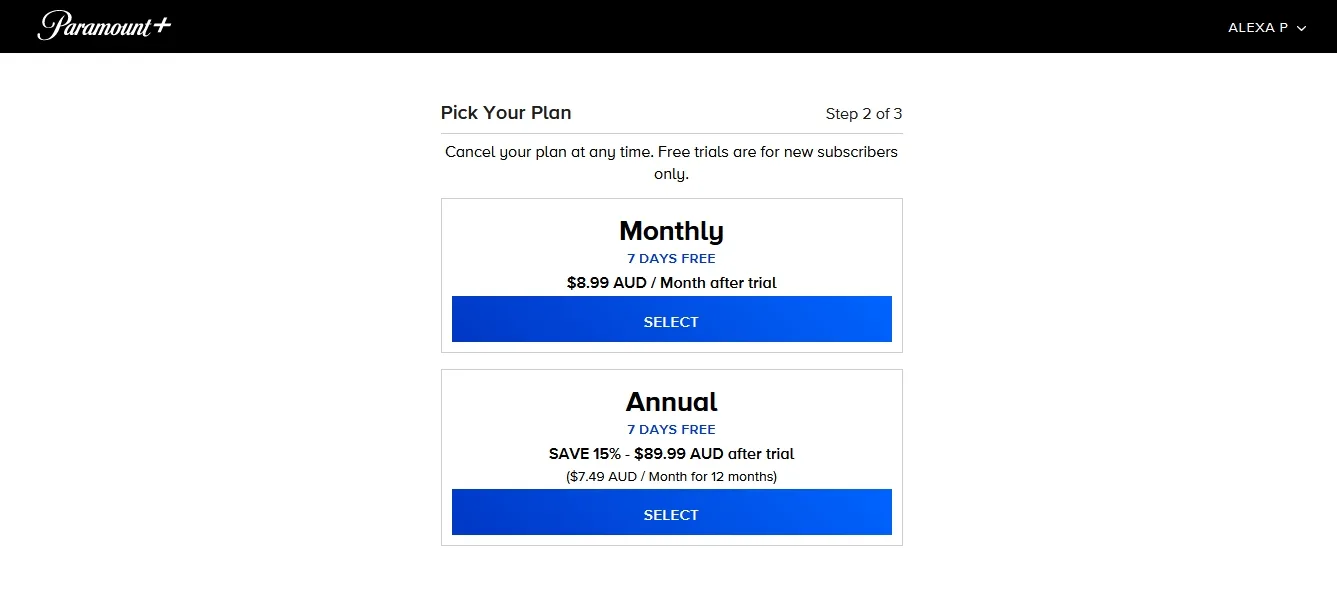Click the Paramount+ logo
1337x611 pixels.
(104, 26)
